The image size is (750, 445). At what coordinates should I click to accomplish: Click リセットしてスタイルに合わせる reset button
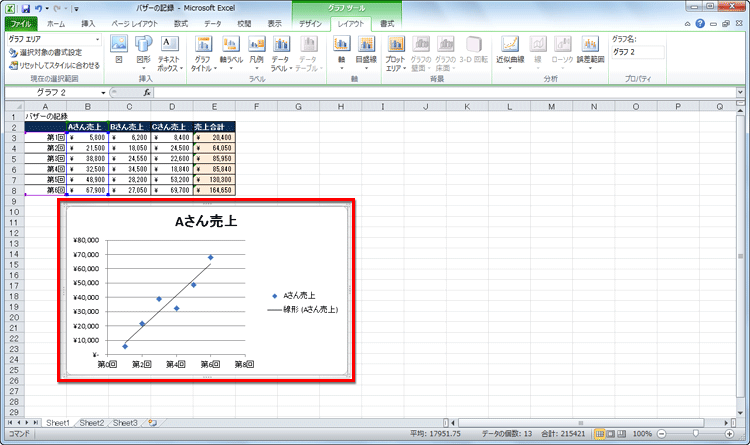point(55,65)
